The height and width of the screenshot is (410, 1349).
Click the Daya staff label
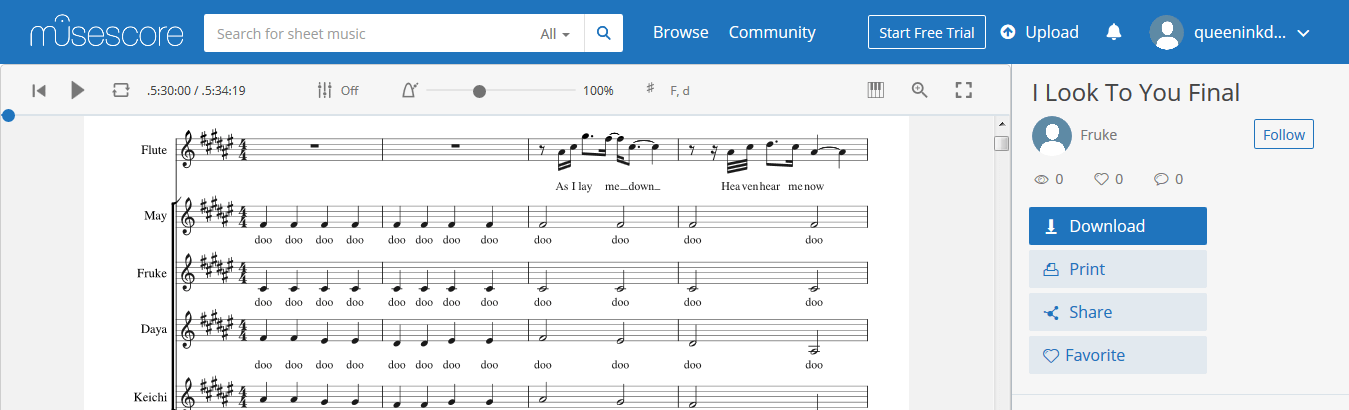coord(152,328)
